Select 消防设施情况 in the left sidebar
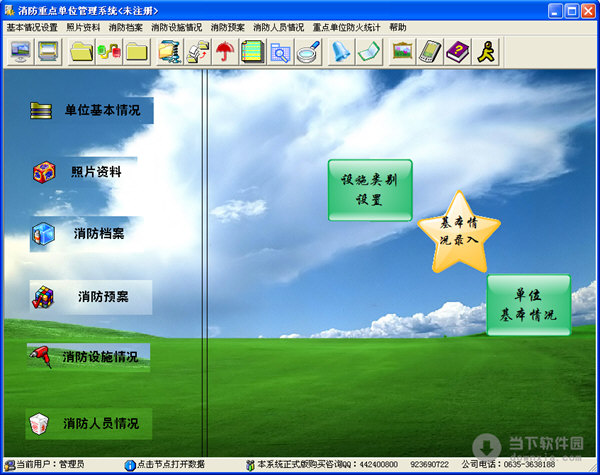The width and height of the screenshot is (600, 475). click(x=89, y=357)
